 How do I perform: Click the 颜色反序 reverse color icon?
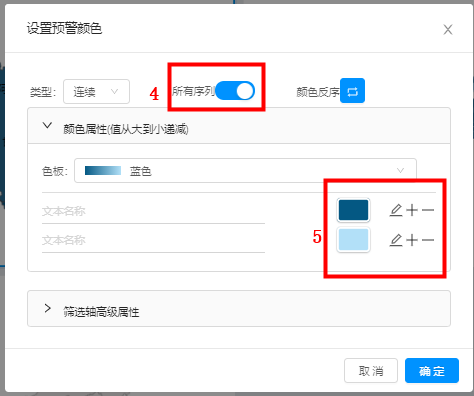click(x=352, y=91)
